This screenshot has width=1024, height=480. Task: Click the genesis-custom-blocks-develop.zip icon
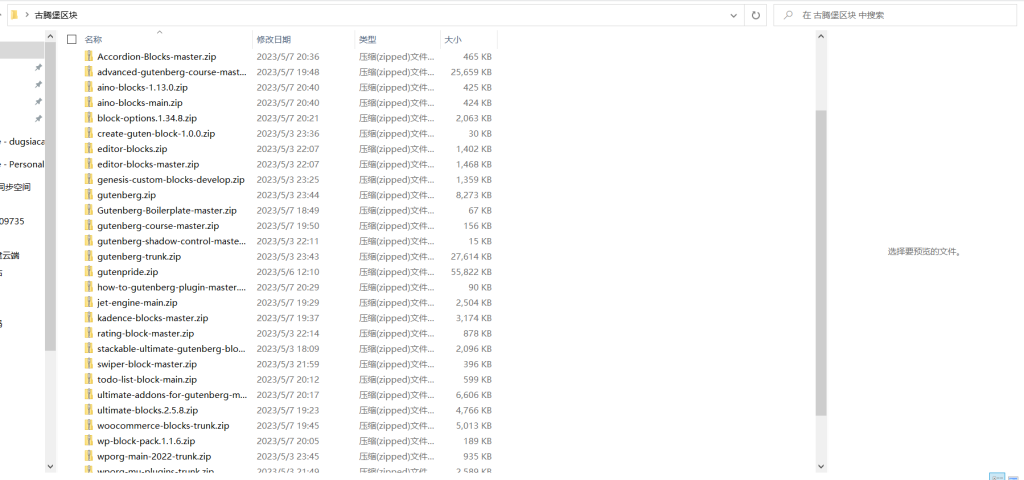tap(89, 179)
